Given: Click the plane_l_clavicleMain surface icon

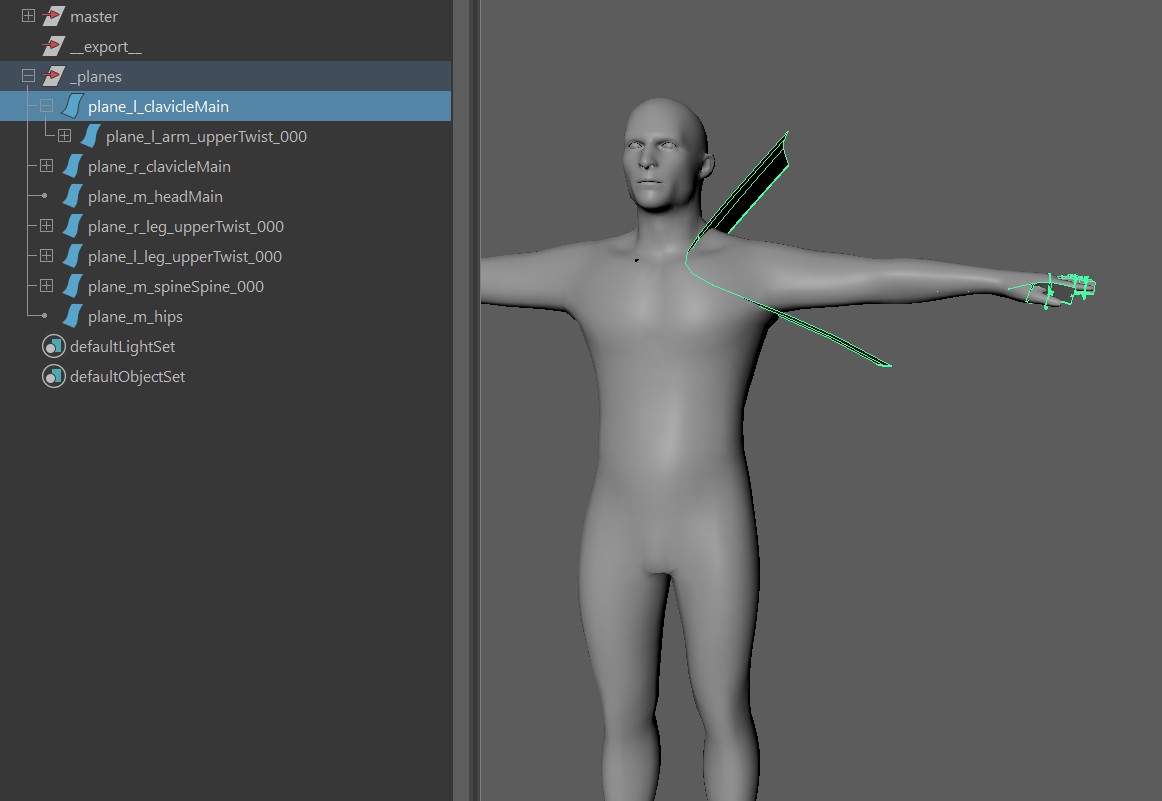Looking at the screenshot, I should click(x=71, y=106).
